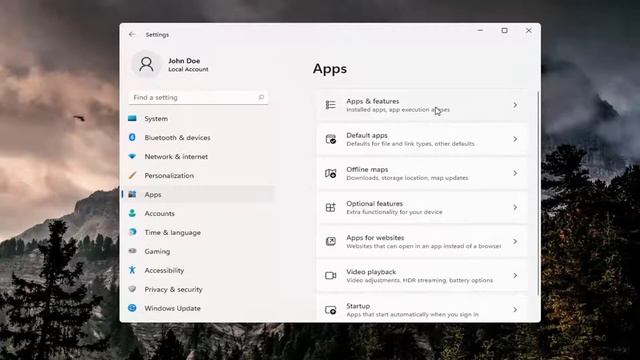The image size is (640, 360).
Task: Select Network & internet category
Action: coord(198,156)
